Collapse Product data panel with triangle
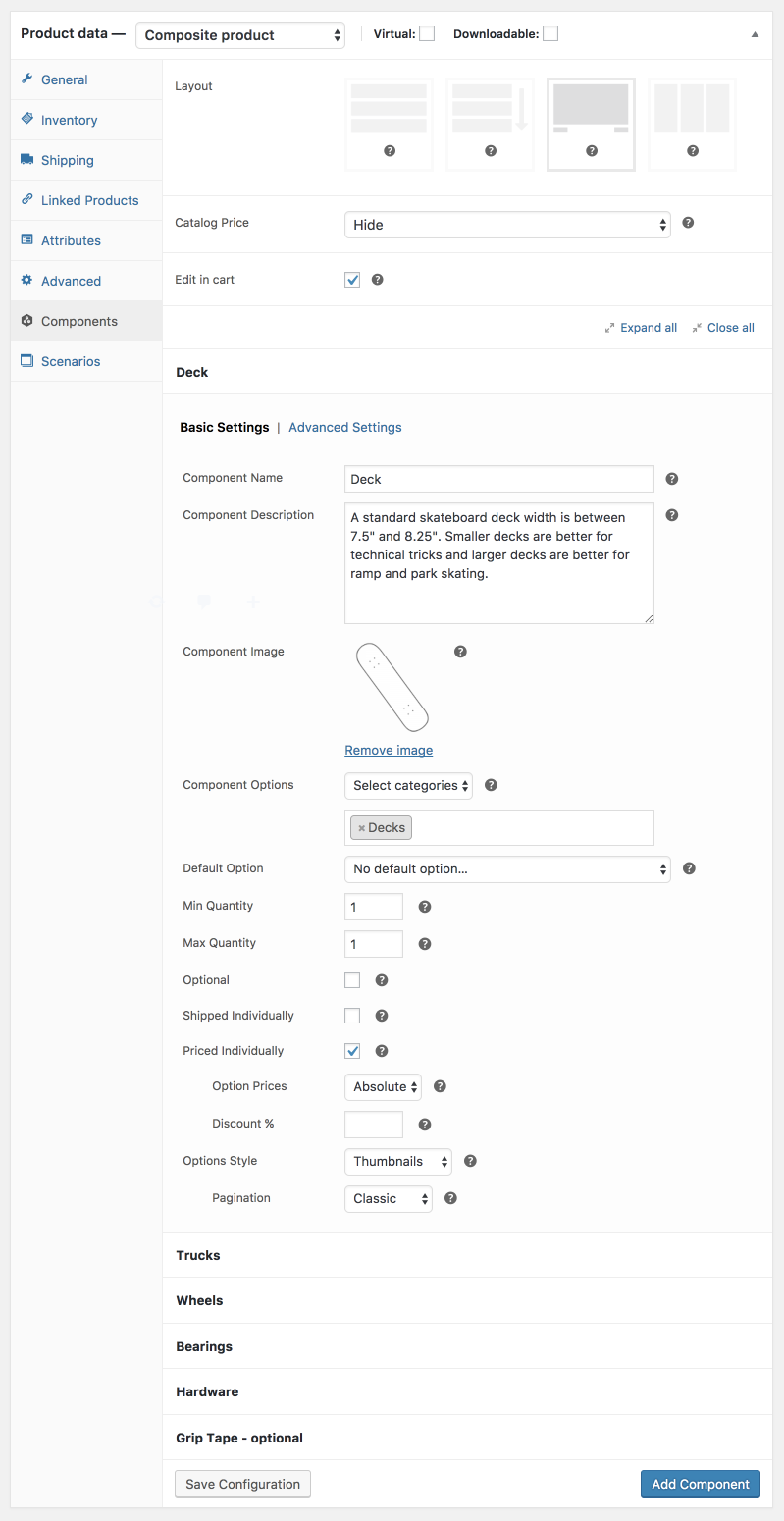784x1521 pixels. 755,34
